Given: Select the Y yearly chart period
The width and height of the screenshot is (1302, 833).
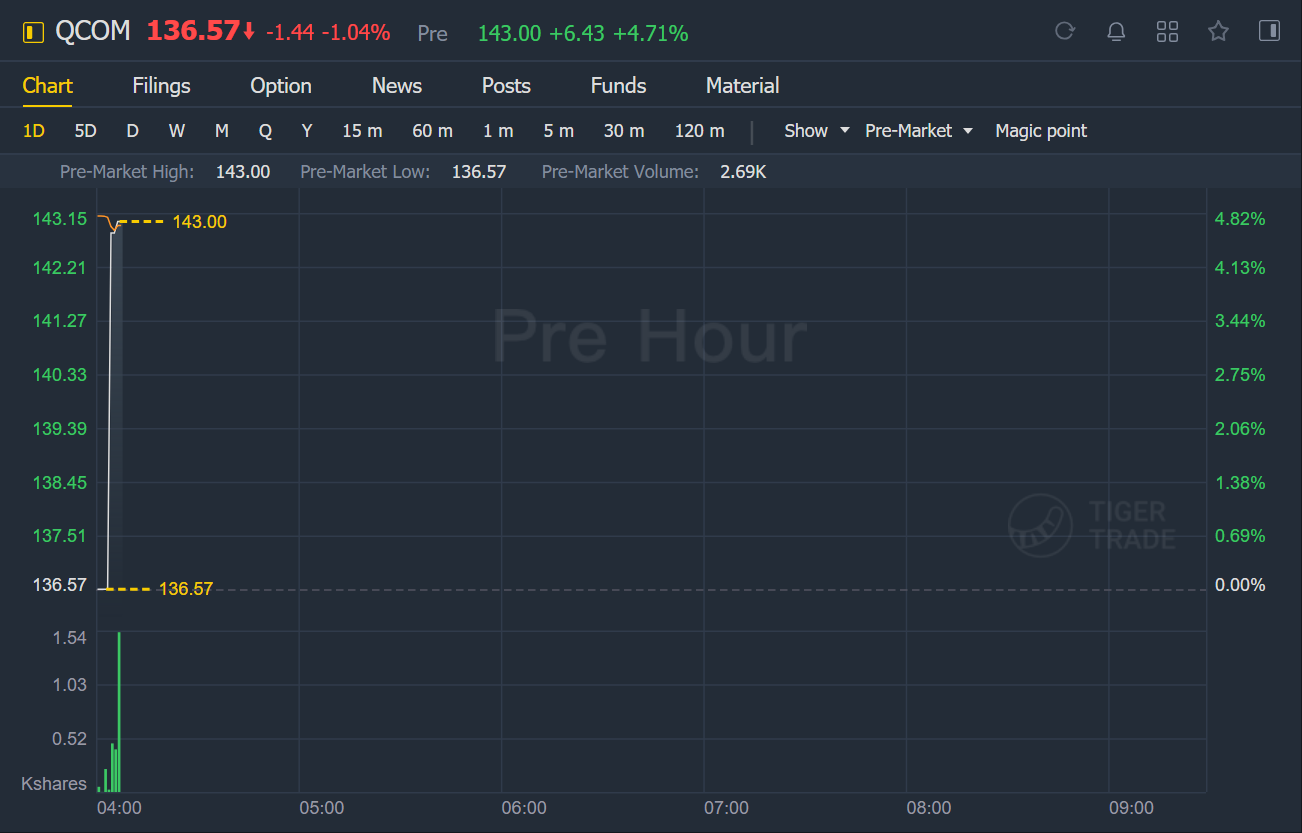Looking at the screenshot, I should click(307, 131).
